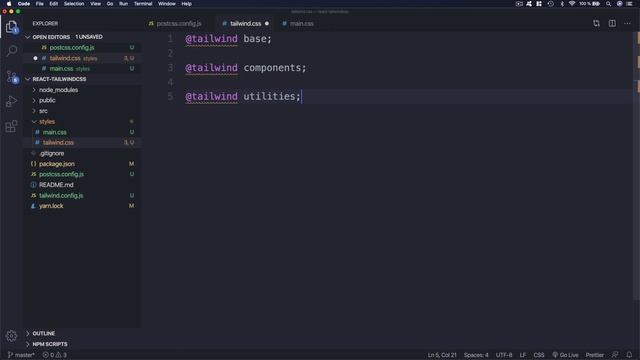Select tailwind.css under Open Editors
Viewport: 640px width, 360px height.
click(83, 58)
